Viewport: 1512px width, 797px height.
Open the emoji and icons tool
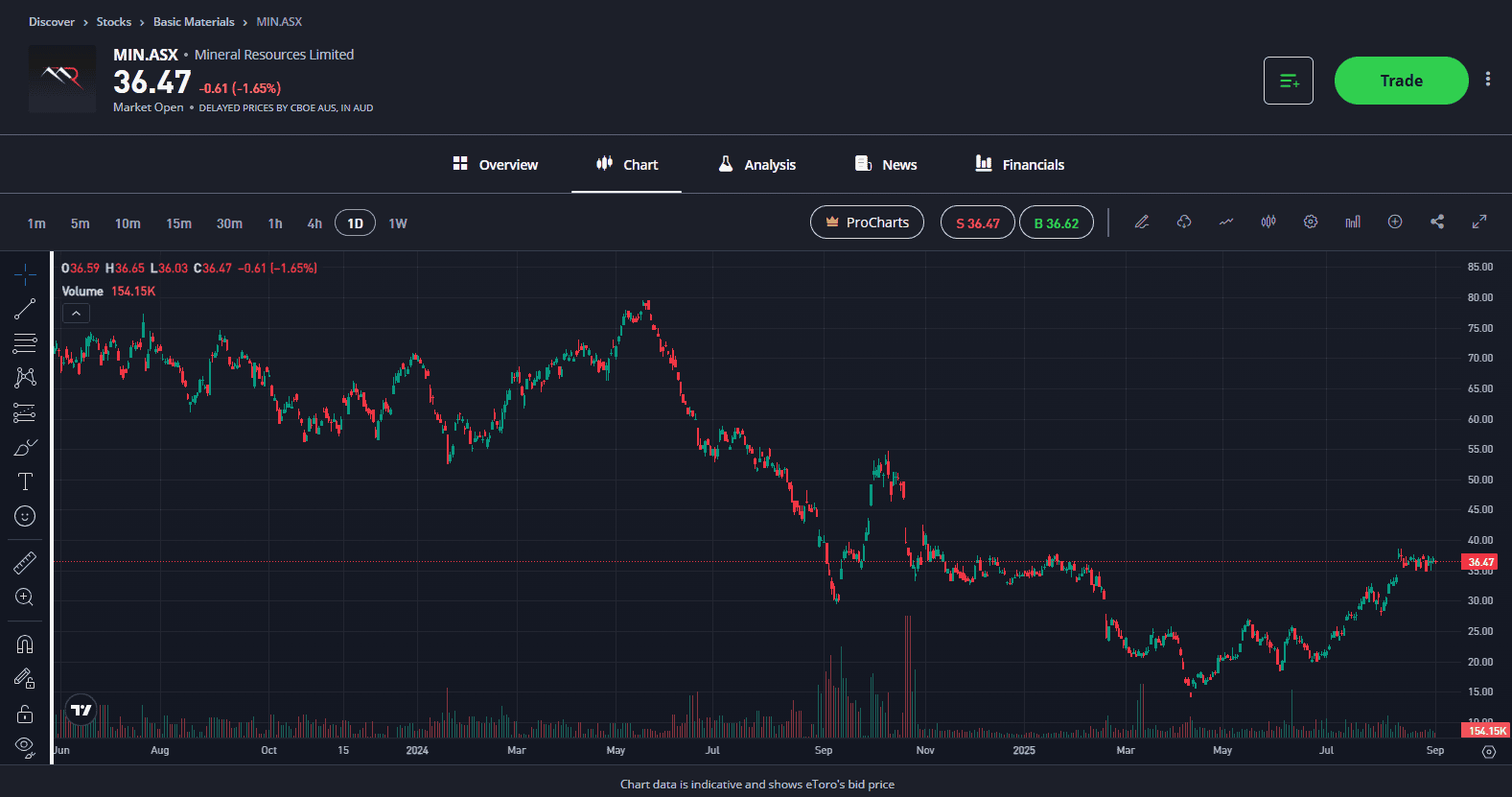click(x=25, y=516)
